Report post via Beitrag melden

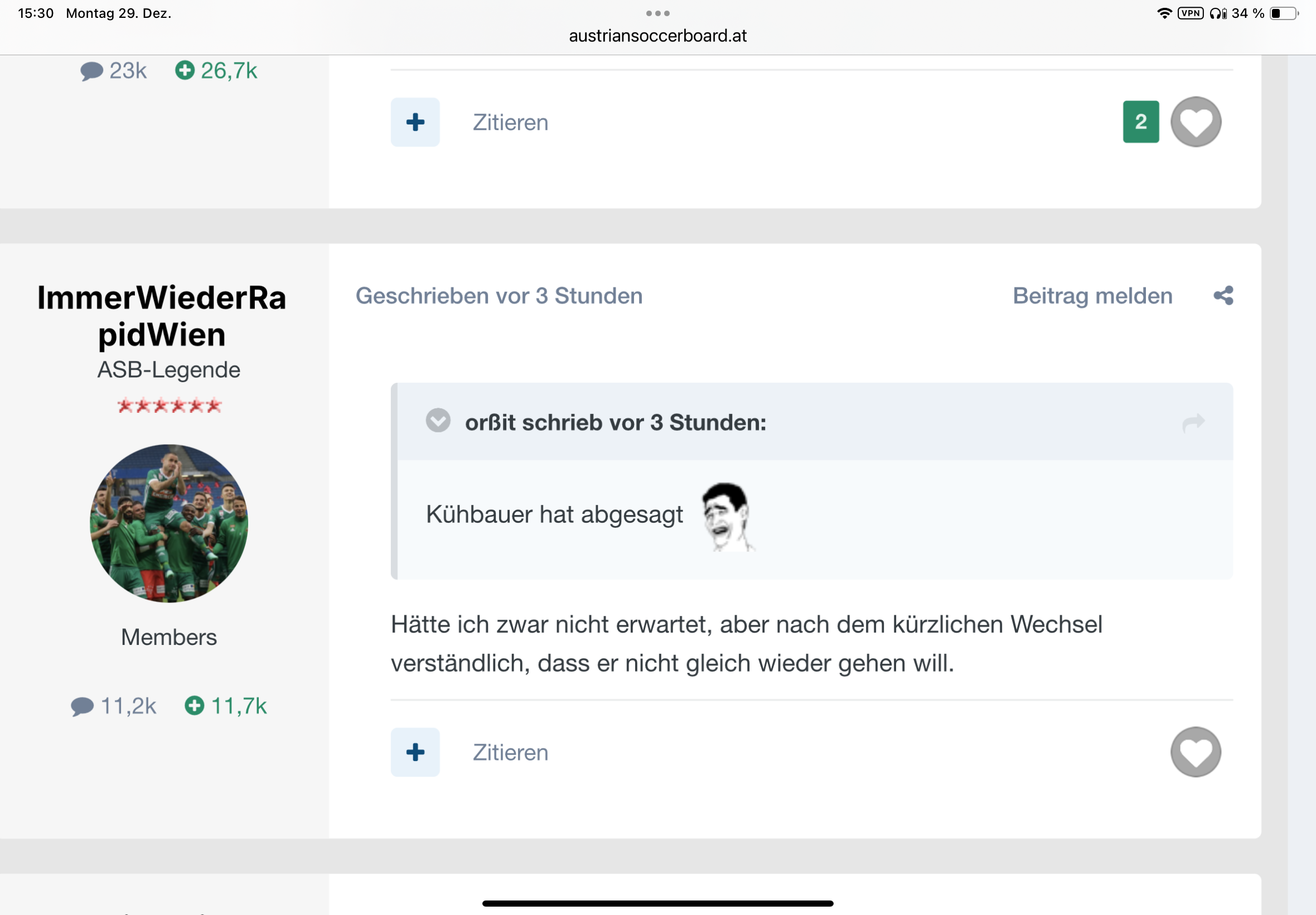[x=1092, y=296]
